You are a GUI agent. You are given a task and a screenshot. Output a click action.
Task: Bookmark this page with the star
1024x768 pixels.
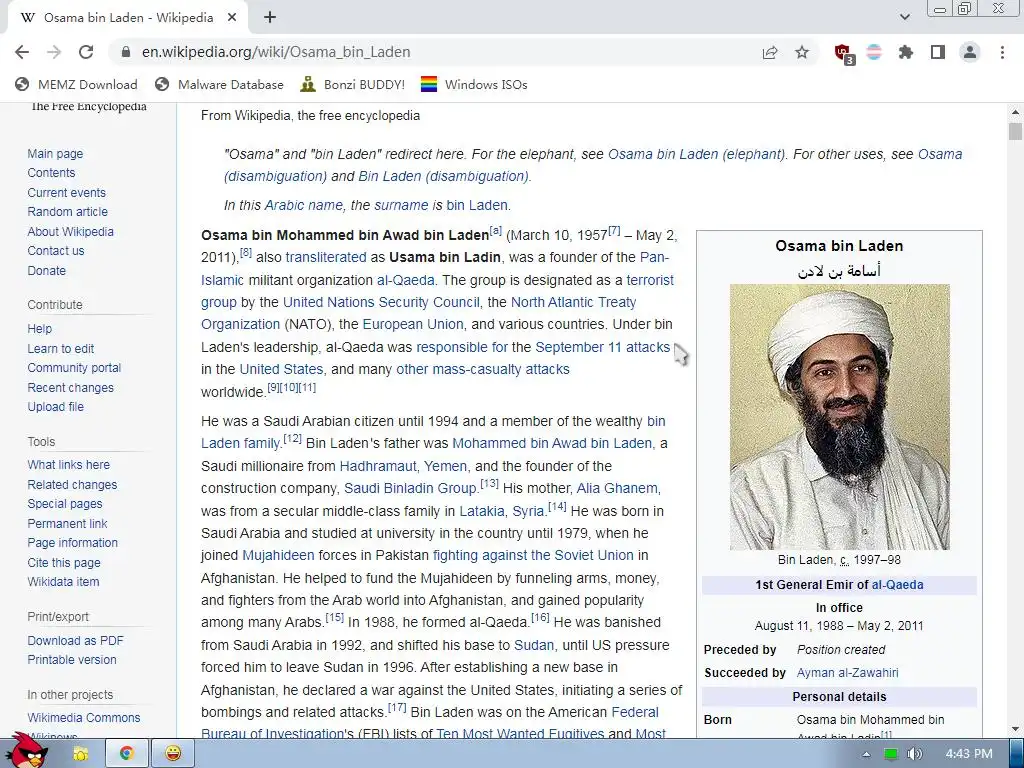pos(802,52)
